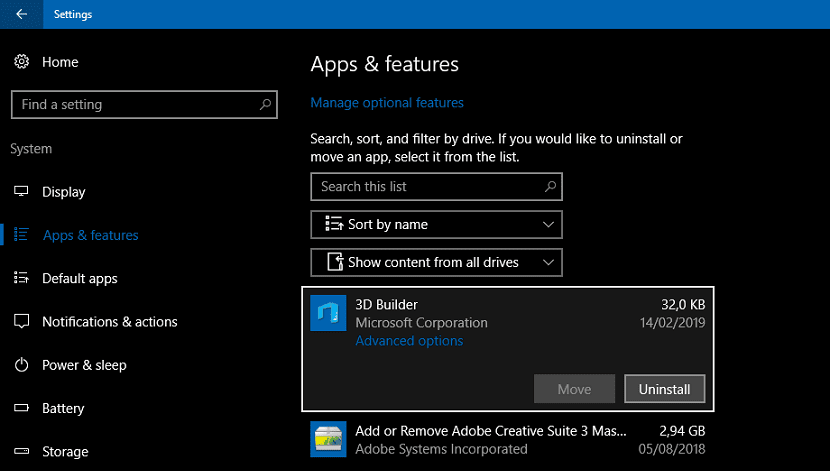Open the Show content from all drives dropdown
This screenshot has height=471, width=830.
click(x=436, y=262)
